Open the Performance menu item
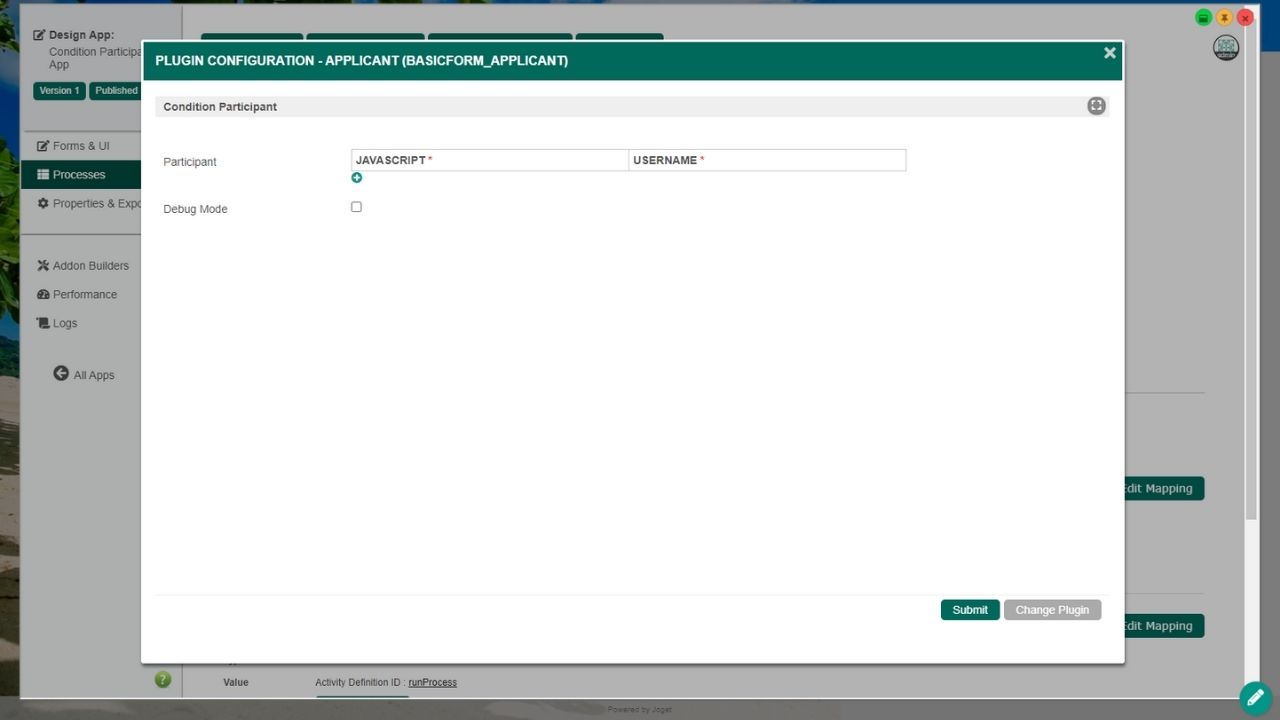This screenshot has height=720, width=1280. pos(84,295)
